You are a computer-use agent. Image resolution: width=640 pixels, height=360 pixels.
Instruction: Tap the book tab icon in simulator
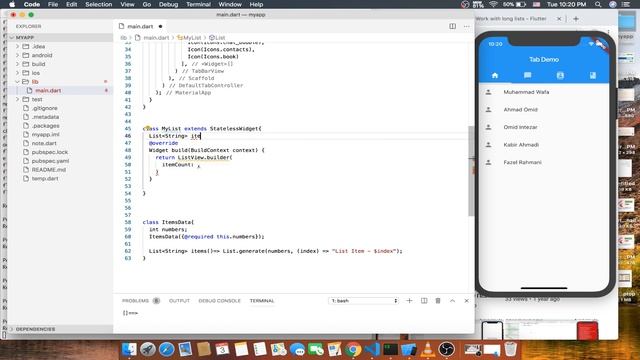[x=593, y=76]
